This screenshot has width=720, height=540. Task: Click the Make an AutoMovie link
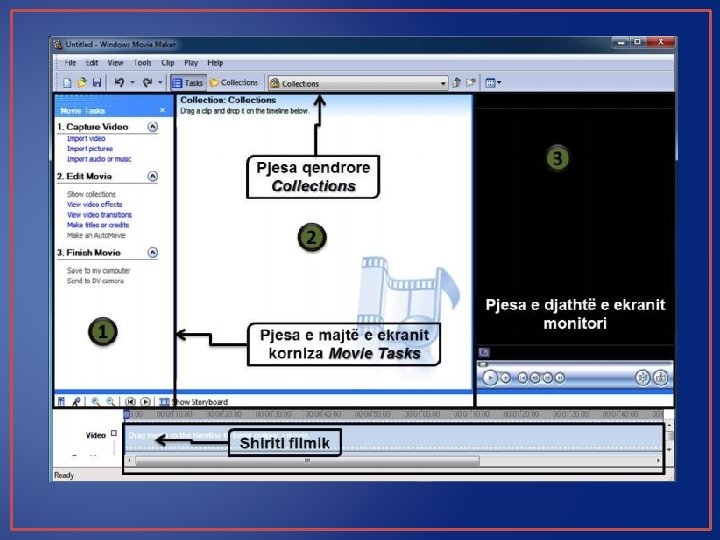[x=96, y=236]
